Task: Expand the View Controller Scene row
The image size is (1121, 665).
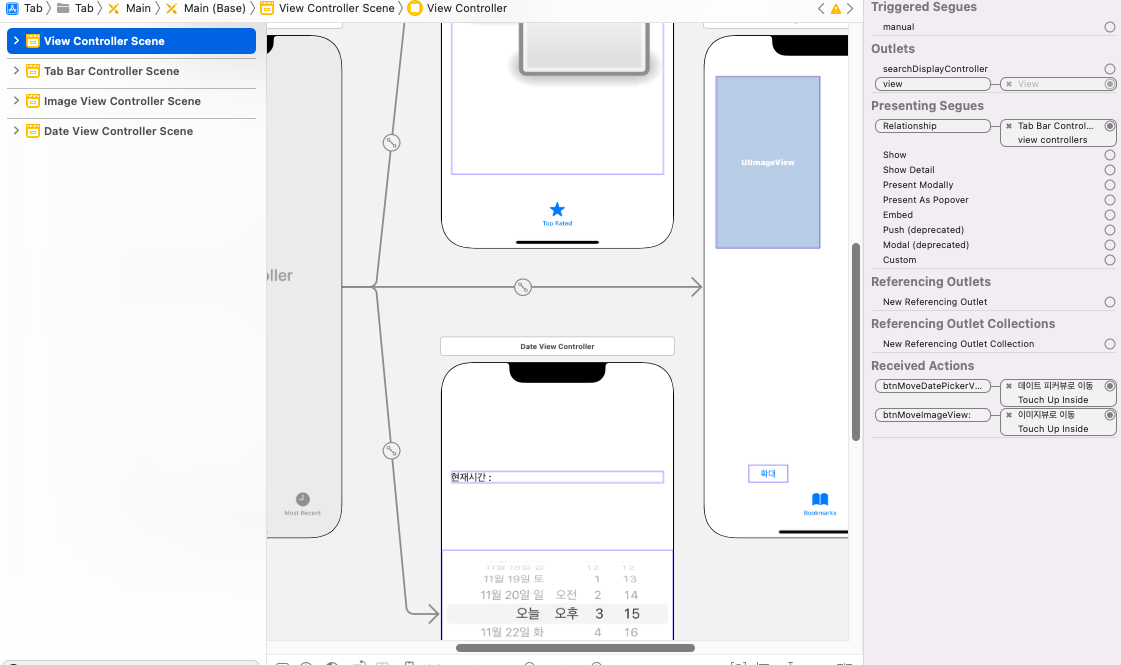Action: coord(16,41)
